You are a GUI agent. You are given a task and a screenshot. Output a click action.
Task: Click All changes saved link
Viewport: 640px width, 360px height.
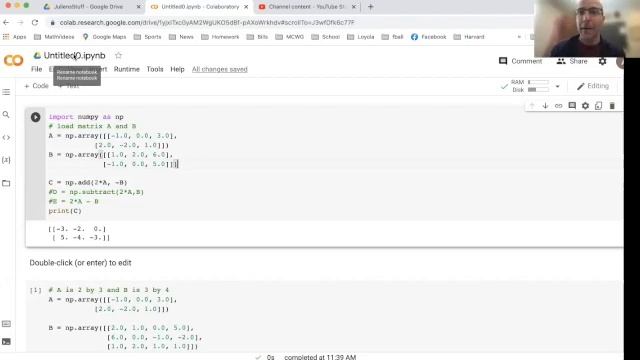pyautogui.click(x=220, y=69)
